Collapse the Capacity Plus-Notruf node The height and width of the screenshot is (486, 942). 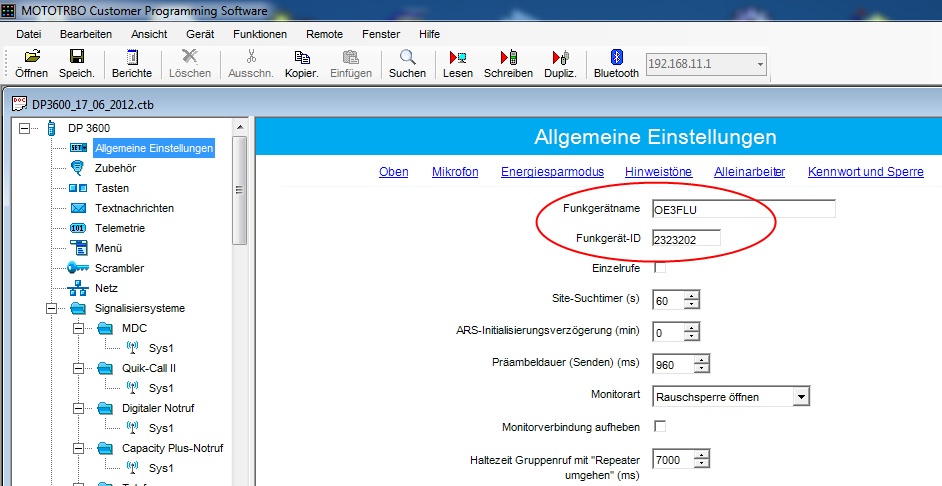click(x=78, y=448)
